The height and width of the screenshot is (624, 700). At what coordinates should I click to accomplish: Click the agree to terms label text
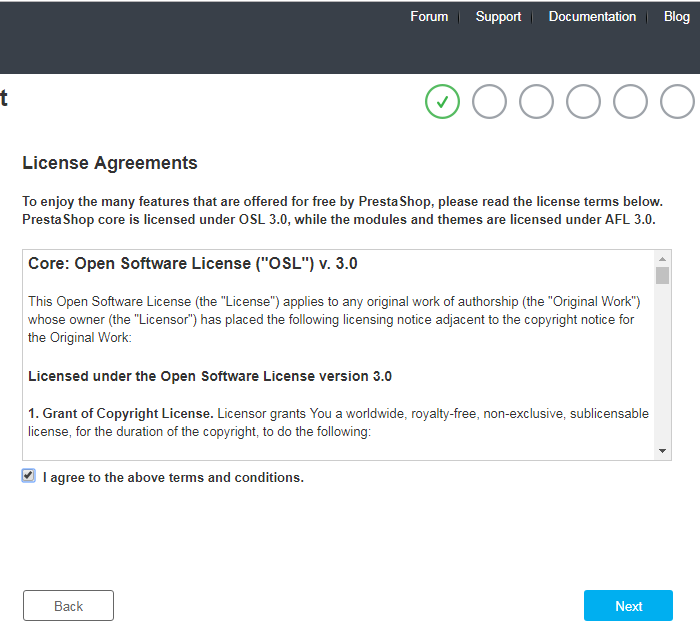coord(173,478)
